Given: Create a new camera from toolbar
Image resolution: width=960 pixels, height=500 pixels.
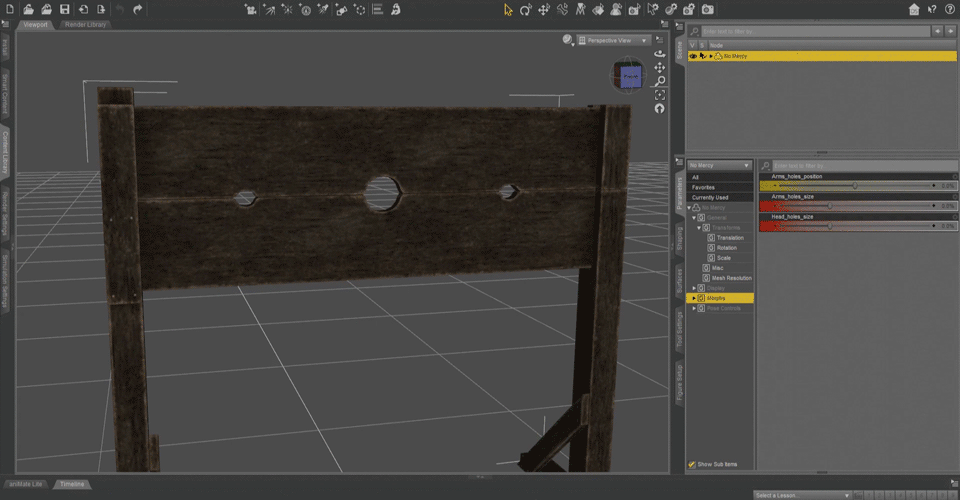Looking at the screenshot, I should coord(250,9).
